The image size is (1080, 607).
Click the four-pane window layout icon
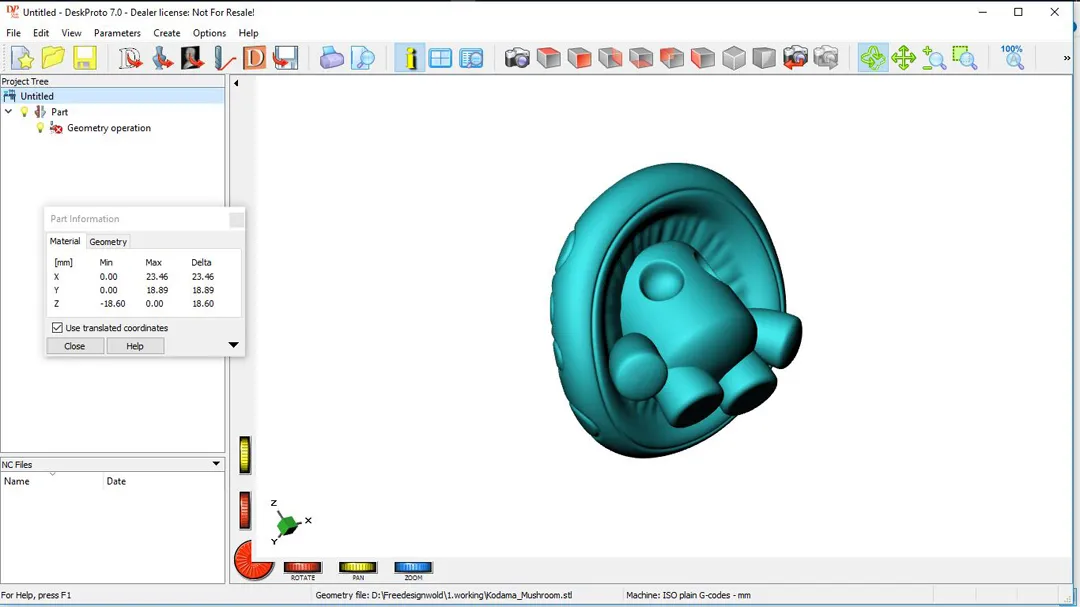coord(441,58)
